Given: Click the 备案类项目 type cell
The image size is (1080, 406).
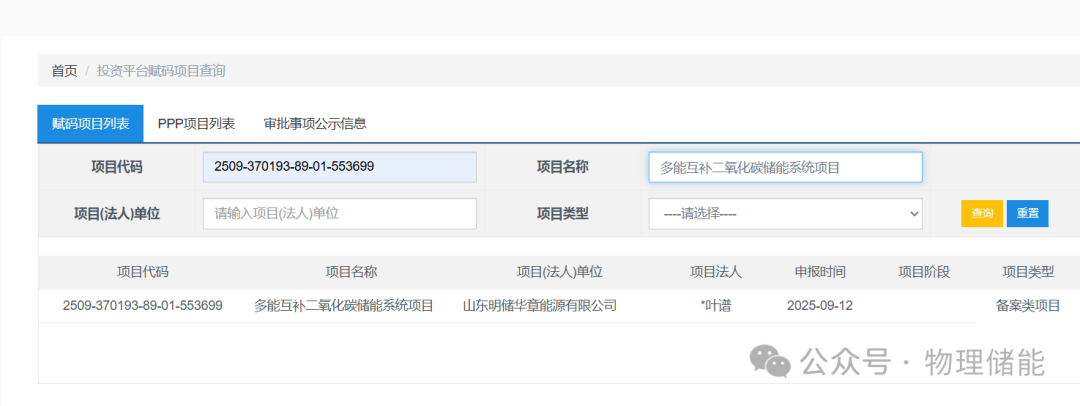Looking at the screenshot, I should pos(1028,305).
